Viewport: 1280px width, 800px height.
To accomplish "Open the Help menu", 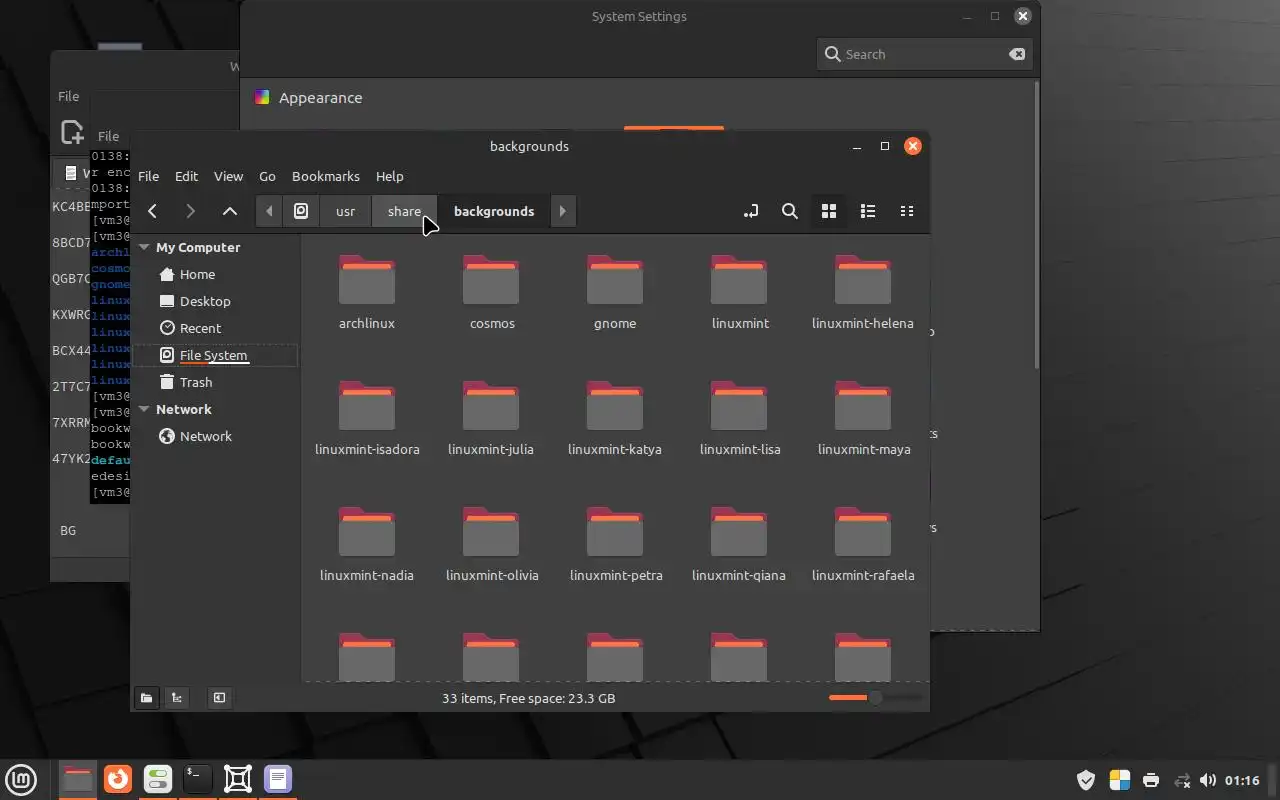I will click(389, 176).
